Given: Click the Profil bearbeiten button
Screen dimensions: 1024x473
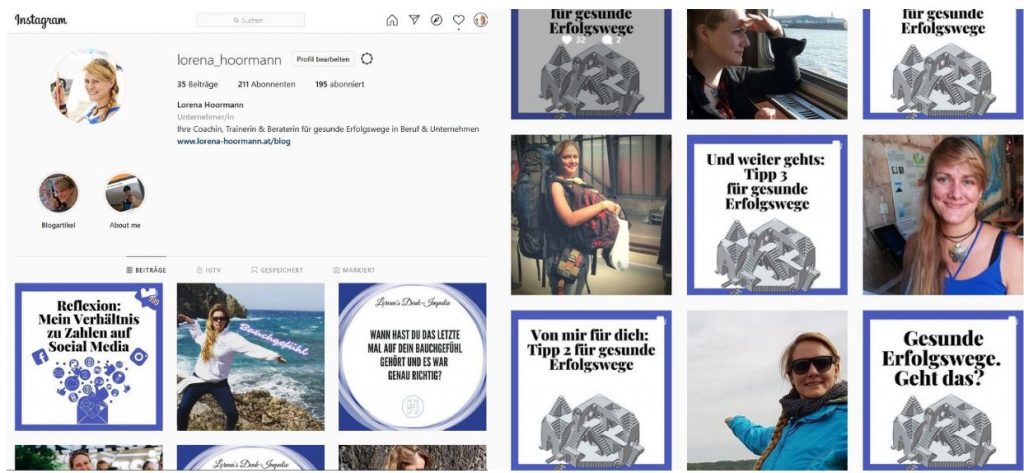Looking at the screenshot, I should click(323, 59).
